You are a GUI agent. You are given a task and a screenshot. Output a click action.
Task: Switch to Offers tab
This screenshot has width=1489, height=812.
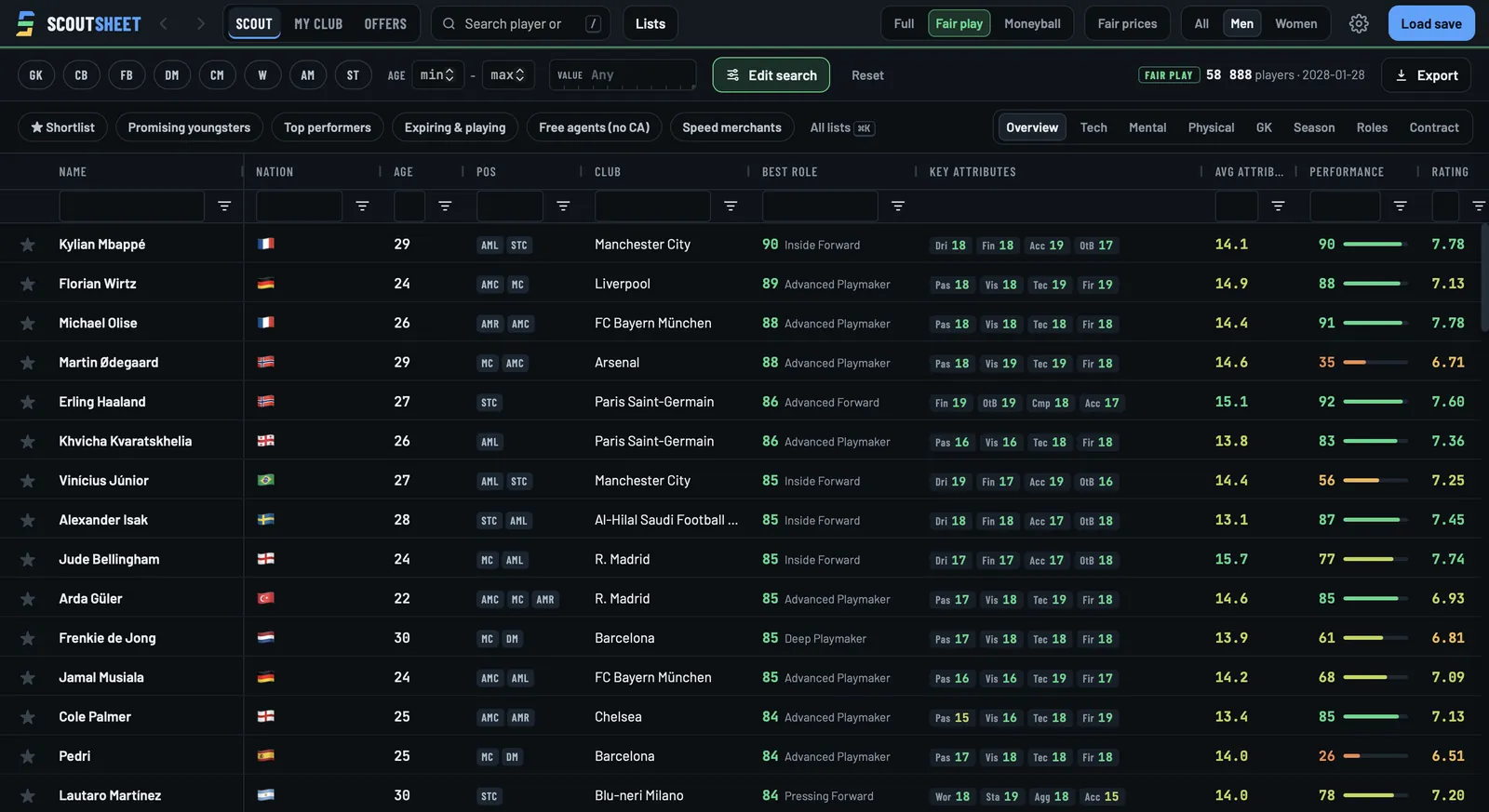click(385, 23)
